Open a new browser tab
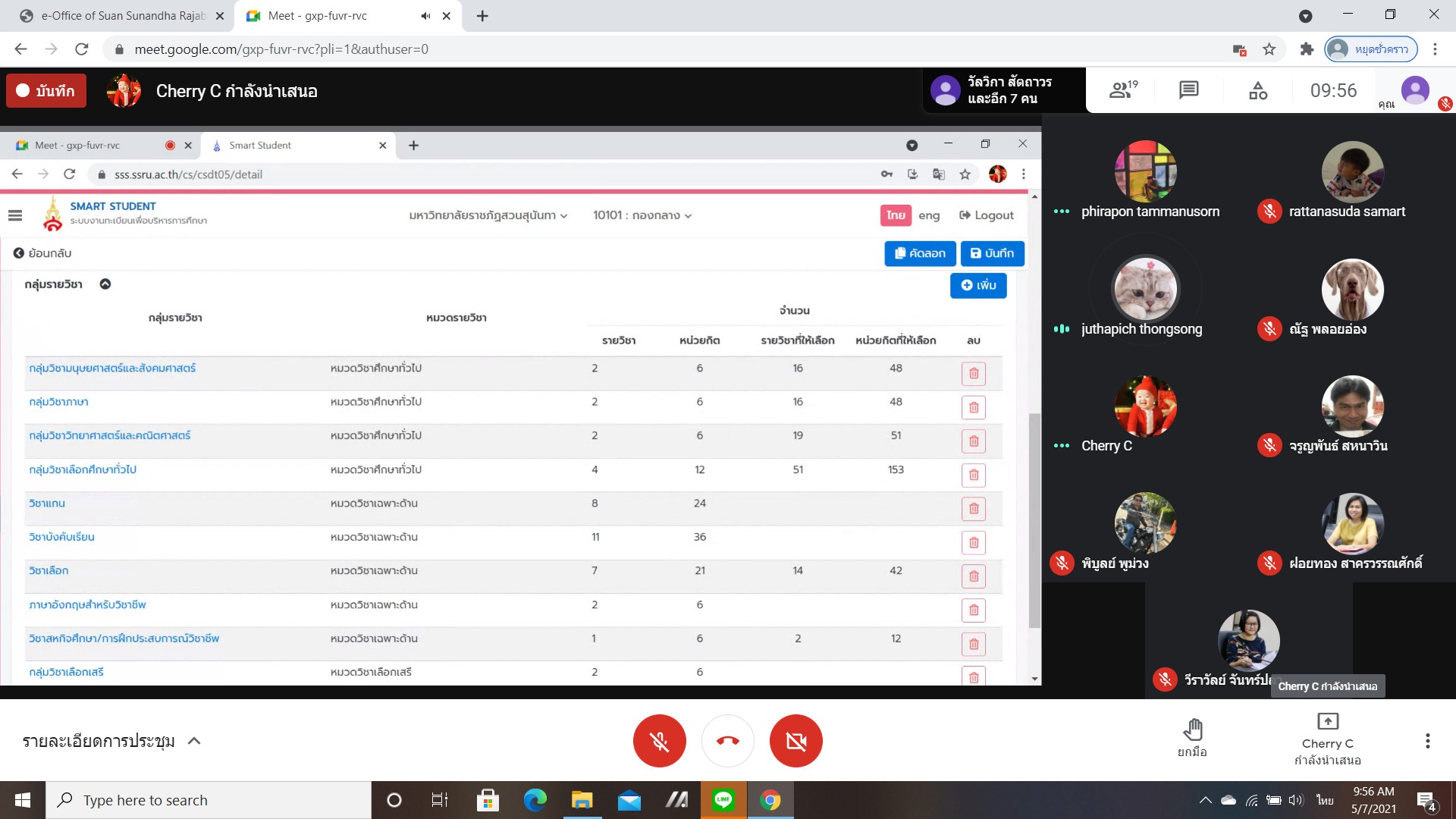This screenshot has width=1456, height=819. pos(482,16)
